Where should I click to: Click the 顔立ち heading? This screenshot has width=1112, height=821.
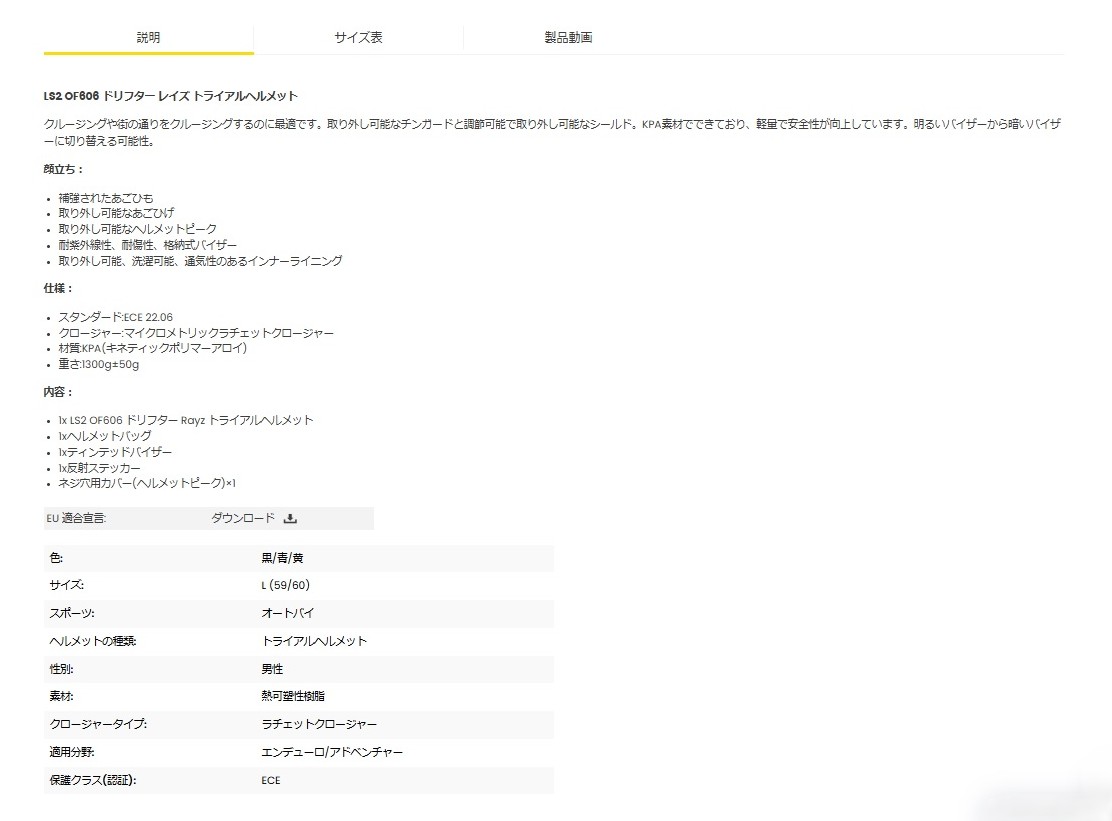coord(63,169)
